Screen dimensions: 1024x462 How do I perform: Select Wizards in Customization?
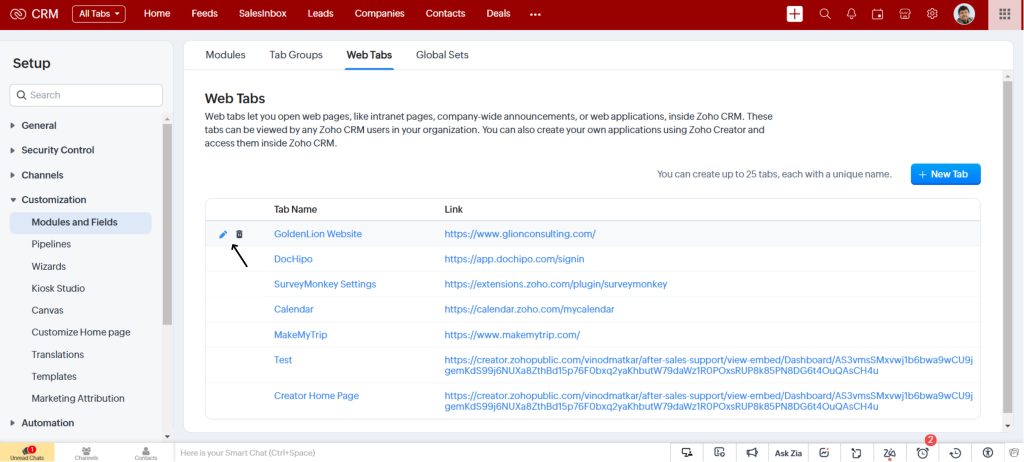pyautogui.click(x=48, y=267)
